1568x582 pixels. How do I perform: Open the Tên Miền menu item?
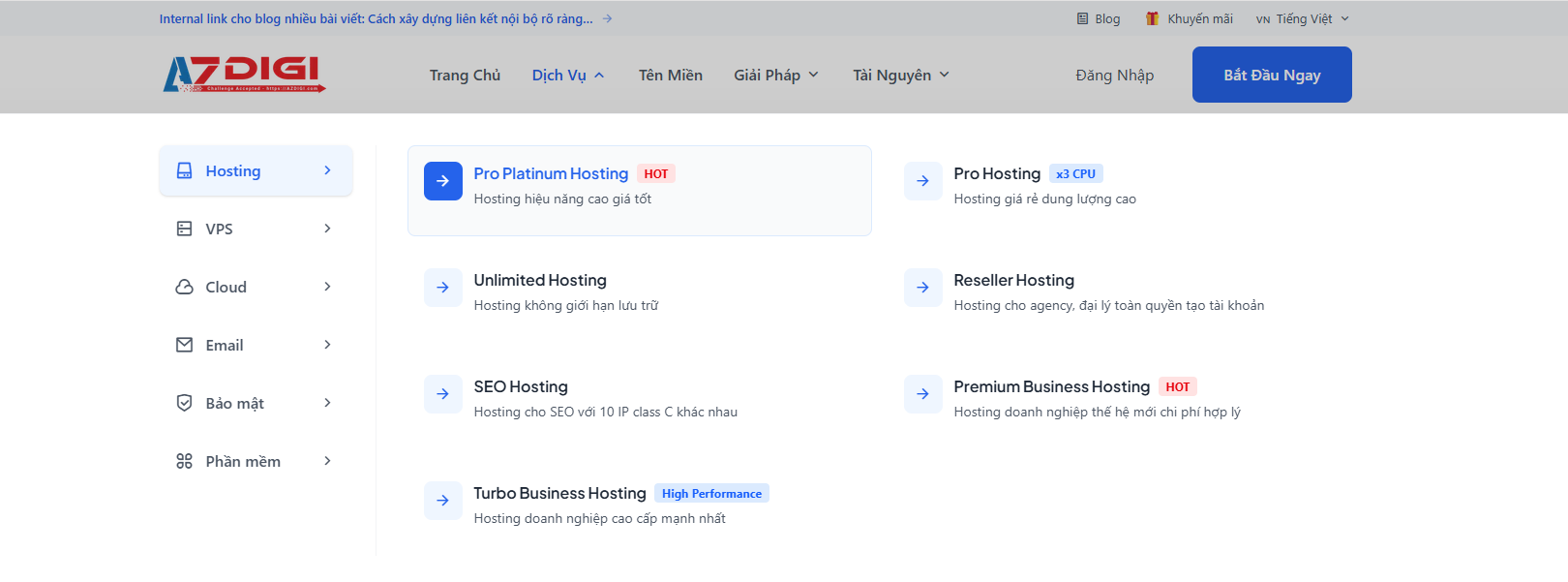pos(670,75)
